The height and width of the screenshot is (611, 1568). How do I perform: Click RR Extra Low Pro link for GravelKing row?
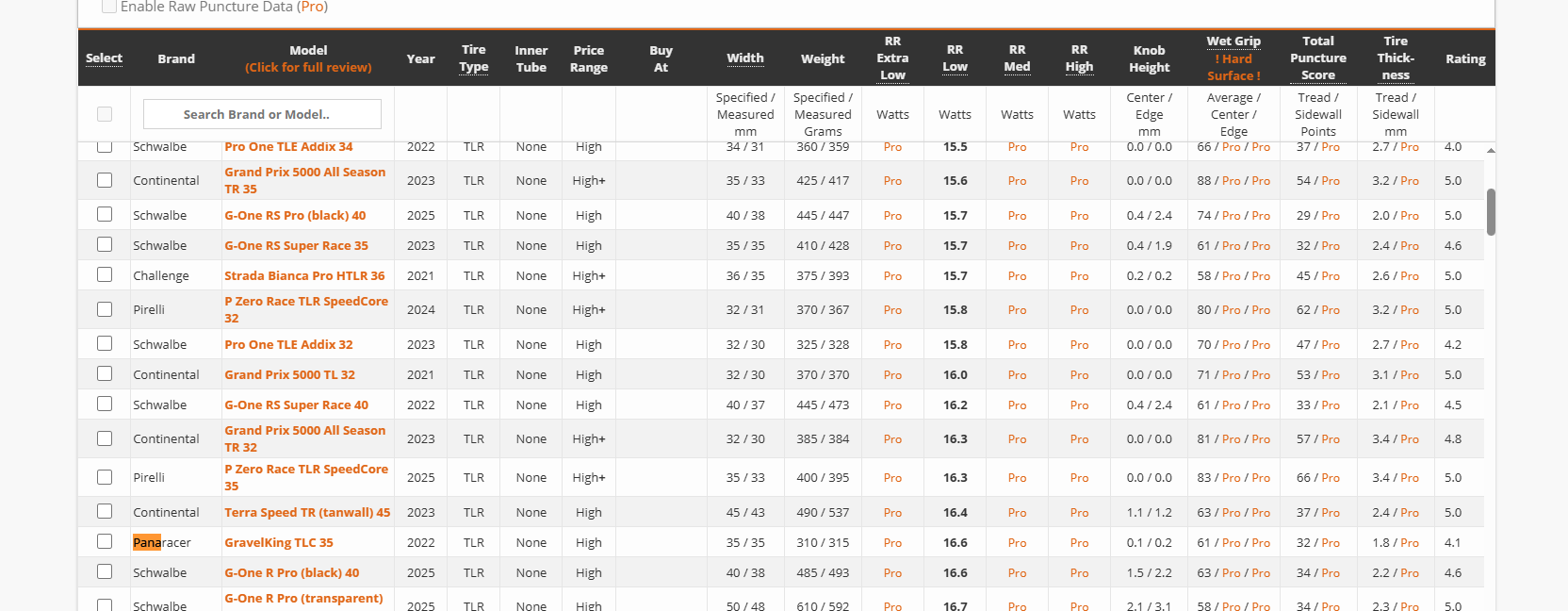892,543
